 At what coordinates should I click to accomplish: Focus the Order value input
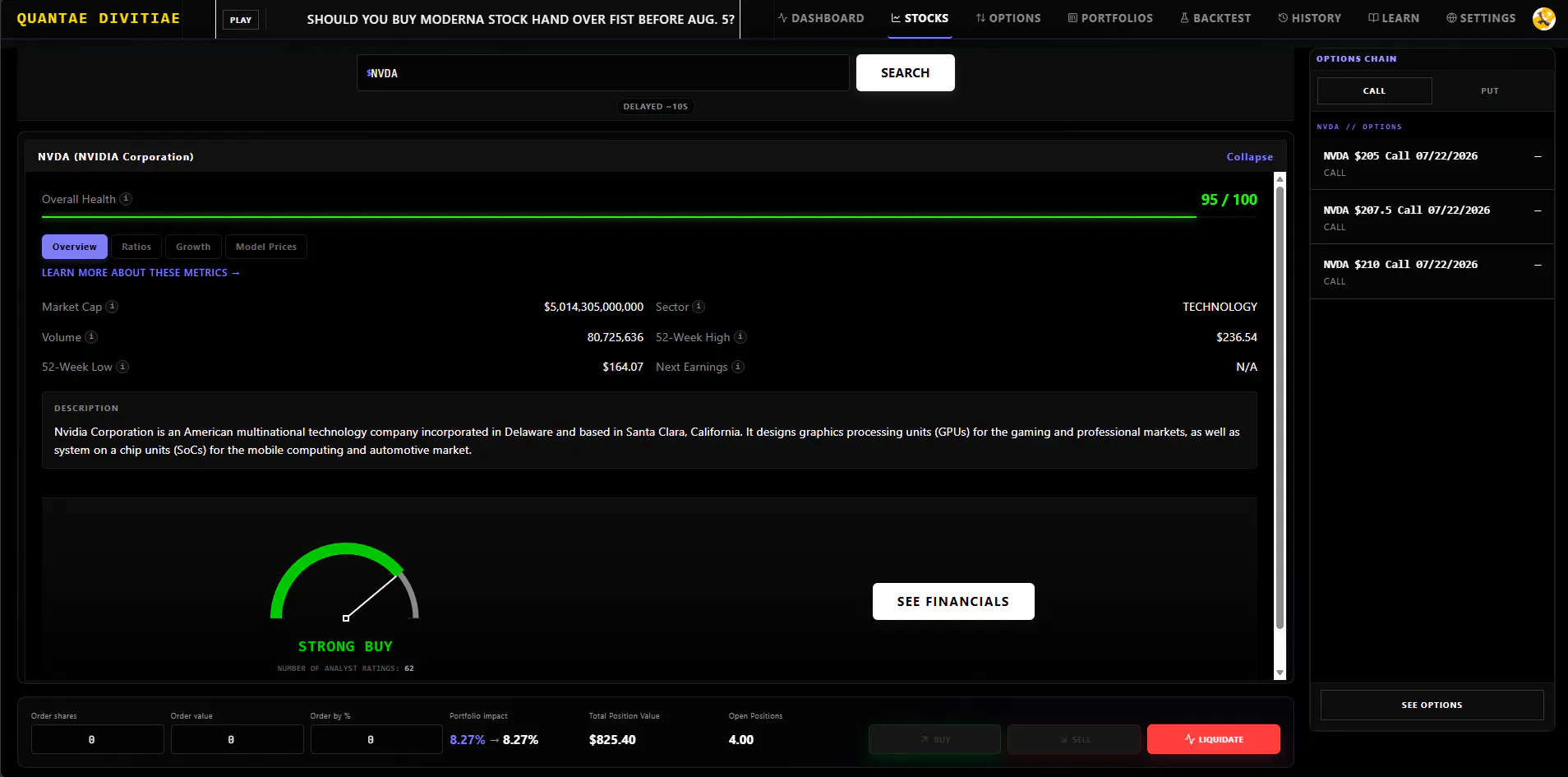(x=238, y=739)
